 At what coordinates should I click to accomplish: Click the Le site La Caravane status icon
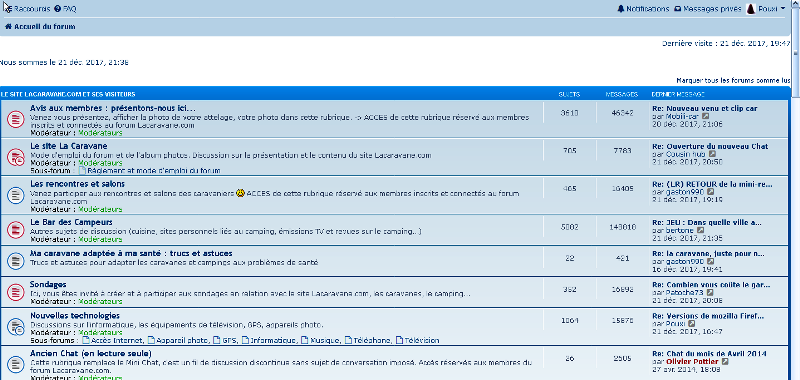(15, 157)
